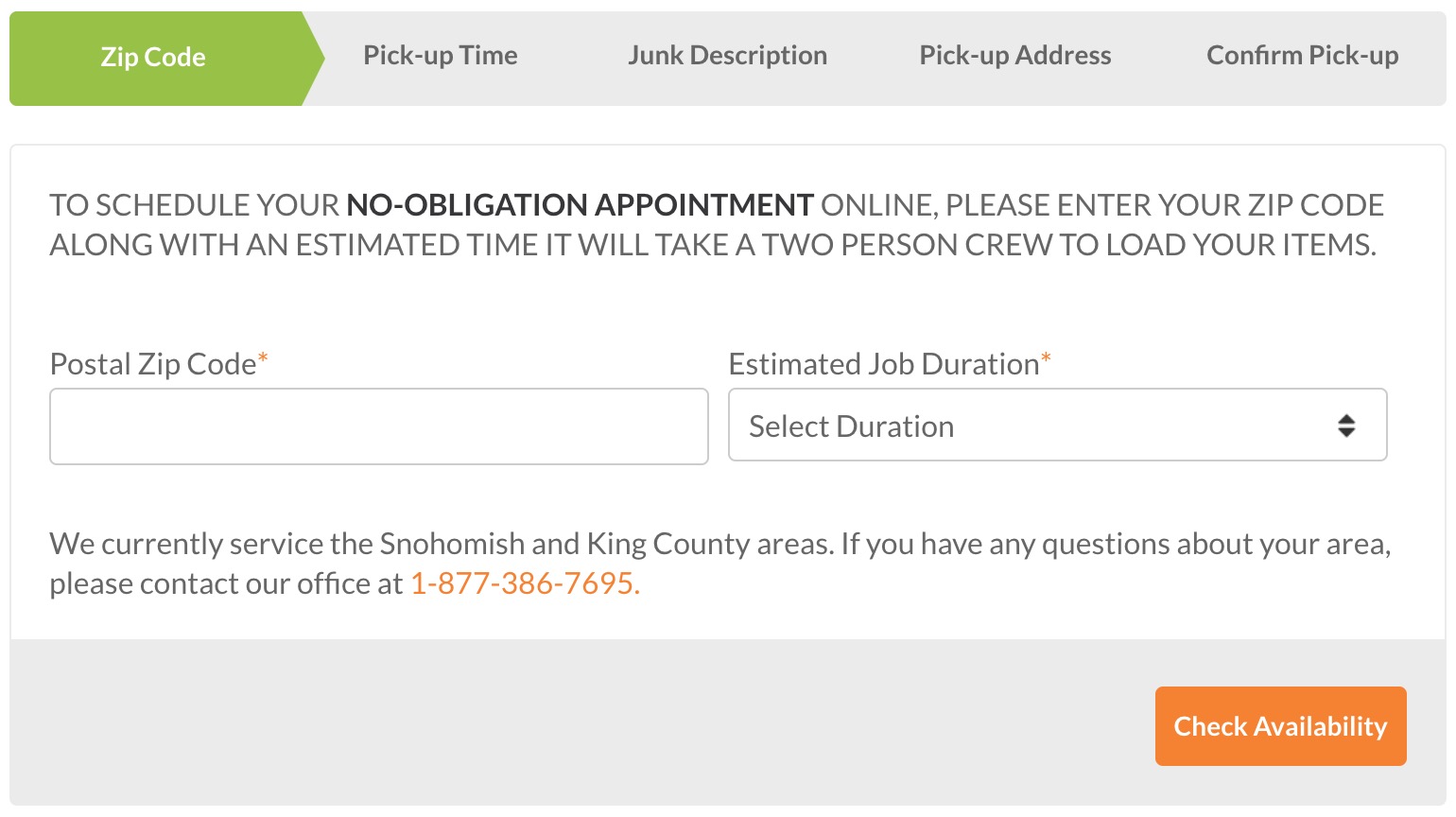Click the Estimated Job Duration label
Screen dimensions: 1456x817
click(x=884, y=364)
